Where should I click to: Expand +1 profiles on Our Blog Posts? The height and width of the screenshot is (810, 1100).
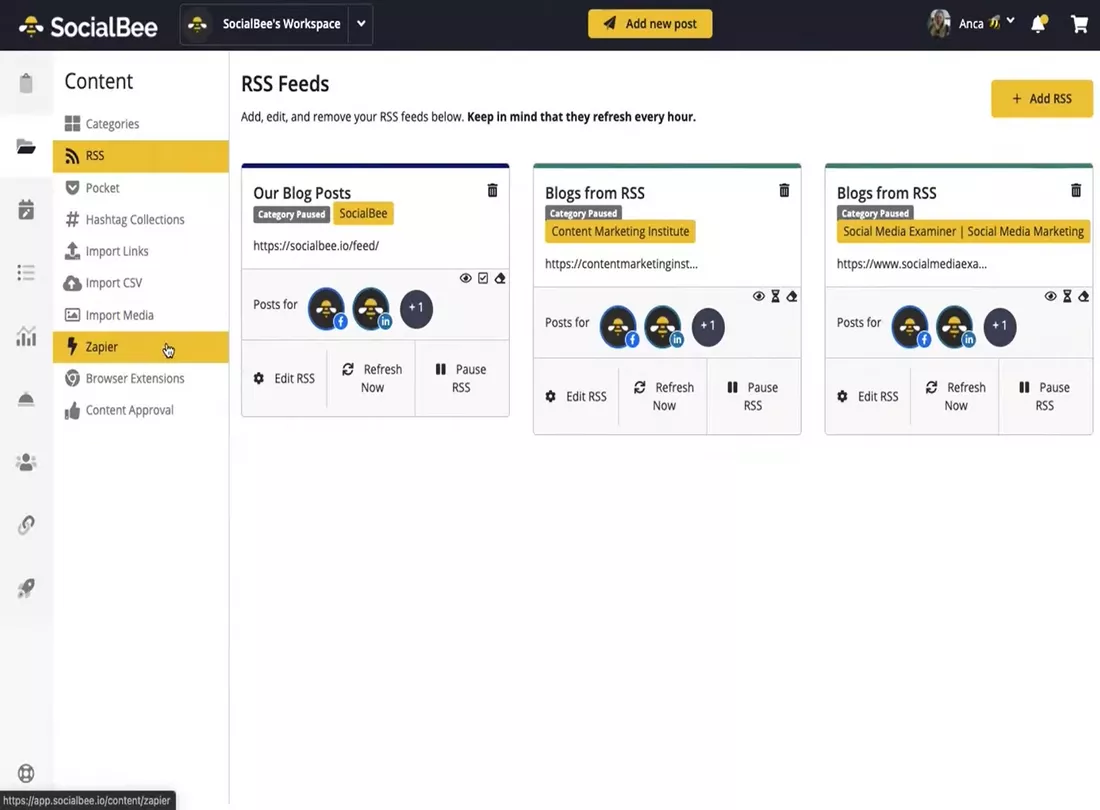(x=416, y=309)
